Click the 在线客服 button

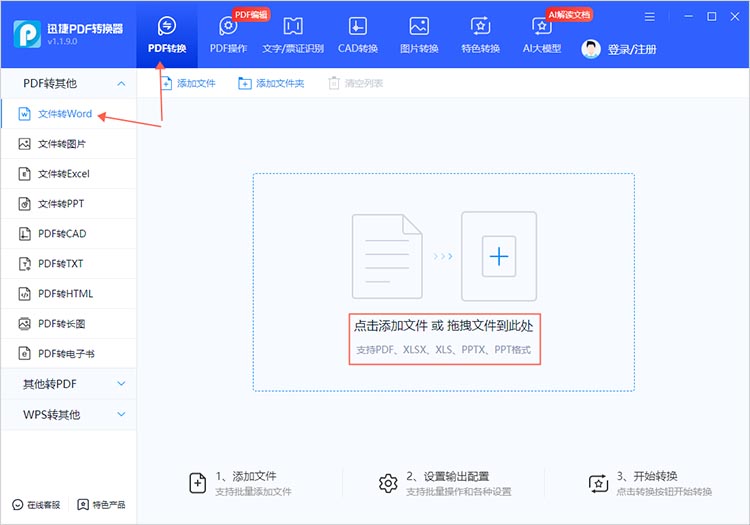(x=36, y=504)
